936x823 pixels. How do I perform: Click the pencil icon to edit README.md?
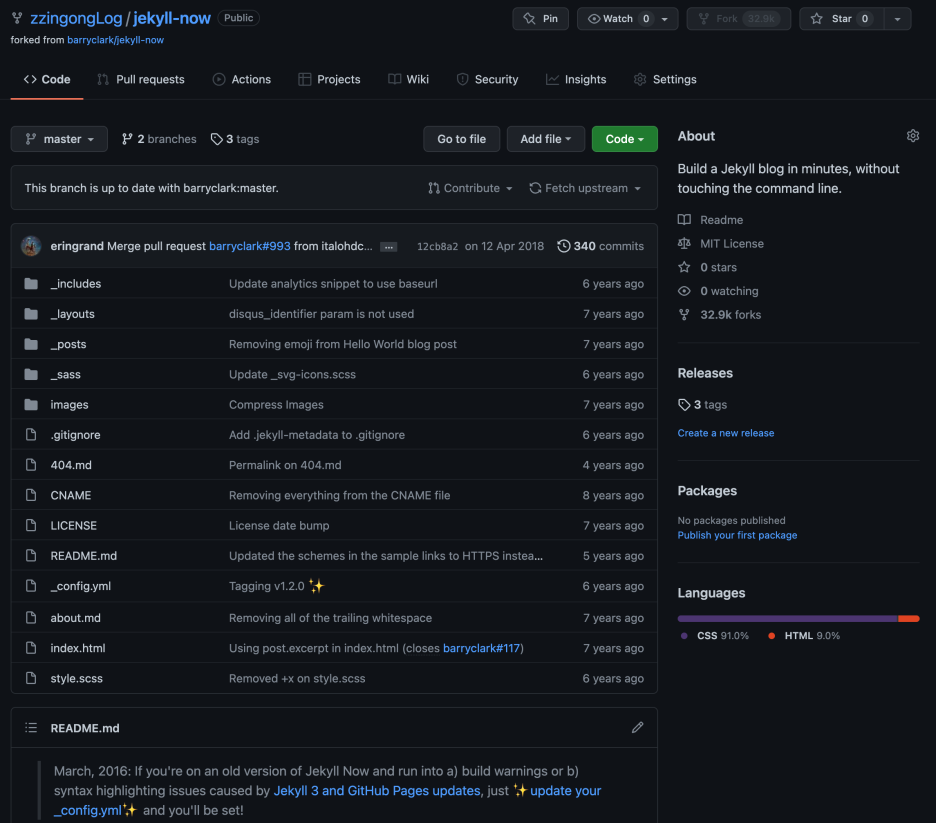pos(638,727)
